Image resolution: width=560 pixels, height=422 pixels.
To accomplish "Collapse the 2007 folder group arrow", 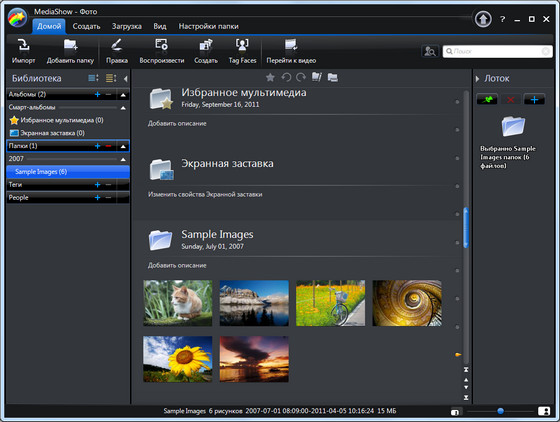I will click(x=123, y=159).
